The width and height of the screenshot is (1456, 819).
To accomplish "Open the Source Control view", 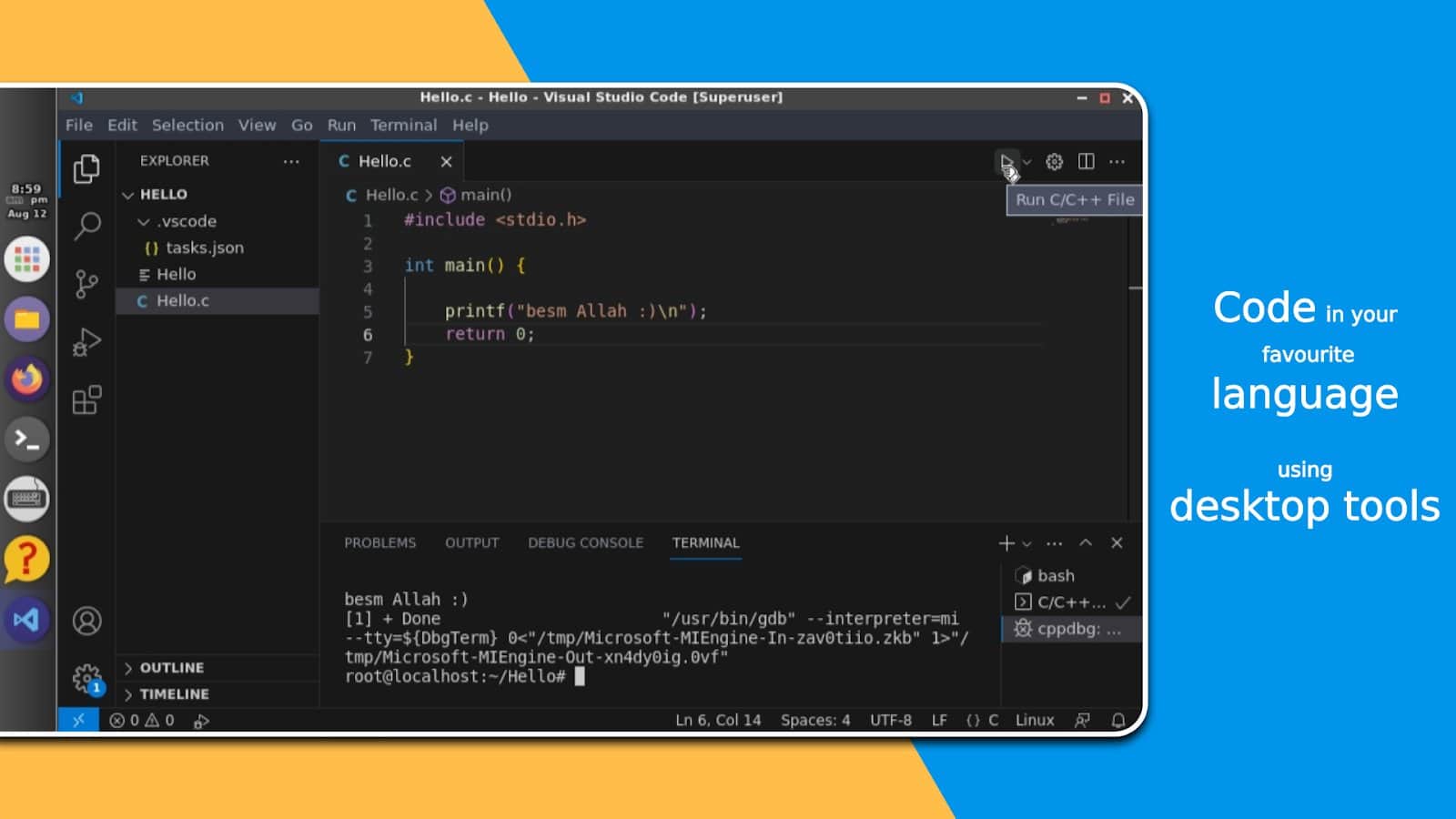I will point(87,284).
